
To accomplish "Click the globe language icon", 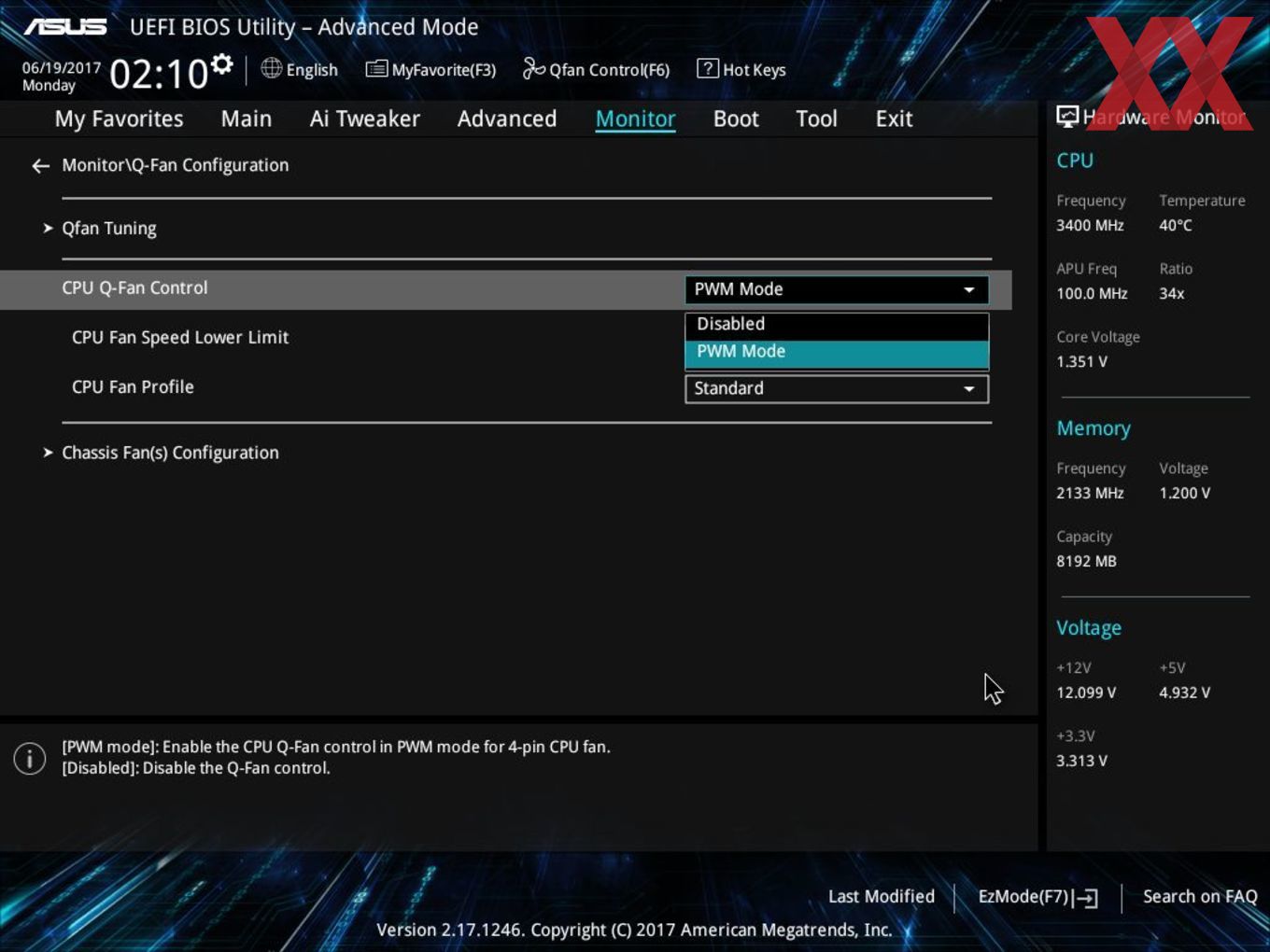I will (271, 68).
